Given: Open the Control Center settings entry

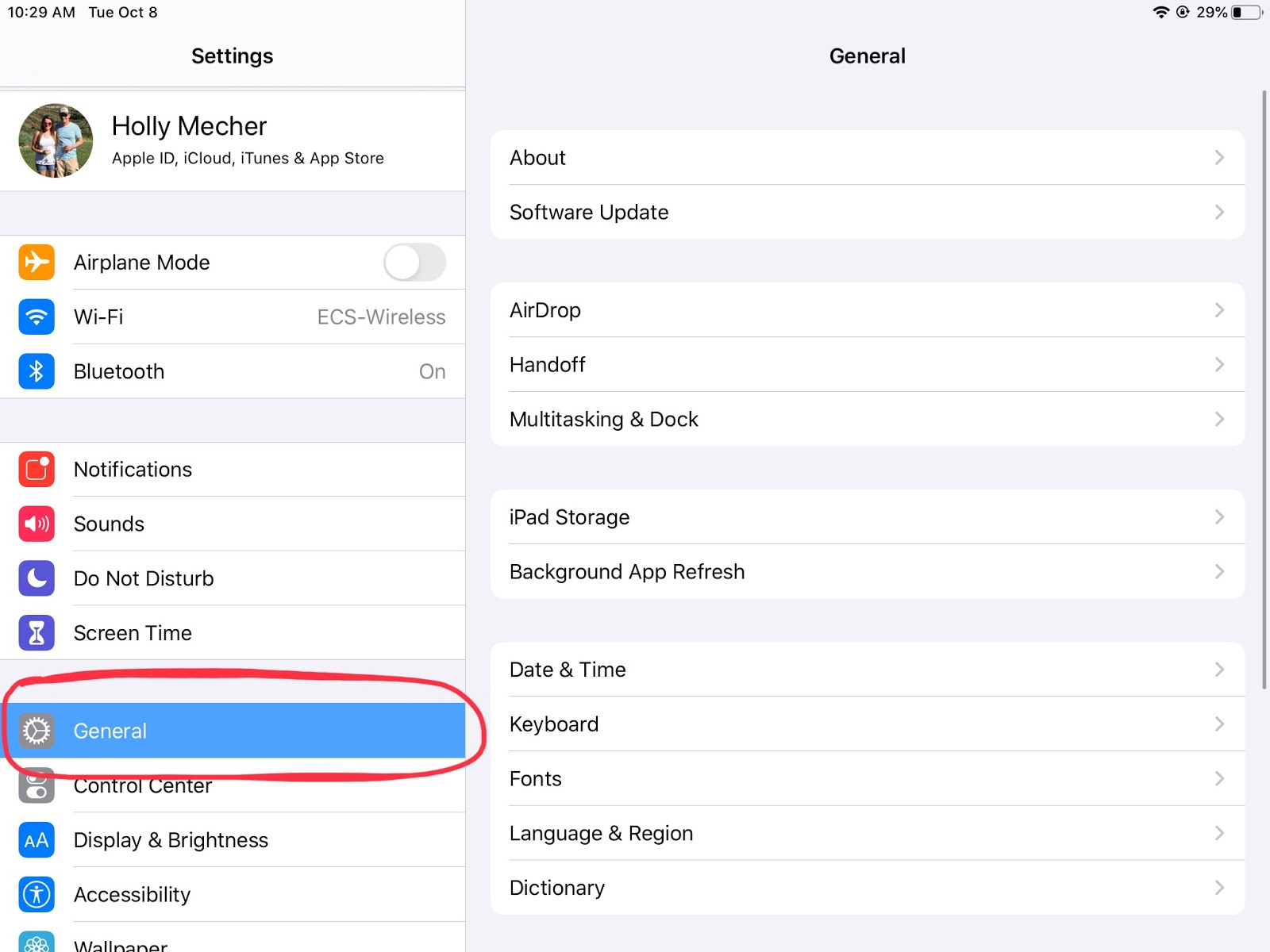Looking at the screenshot, I should click(233, 785).
